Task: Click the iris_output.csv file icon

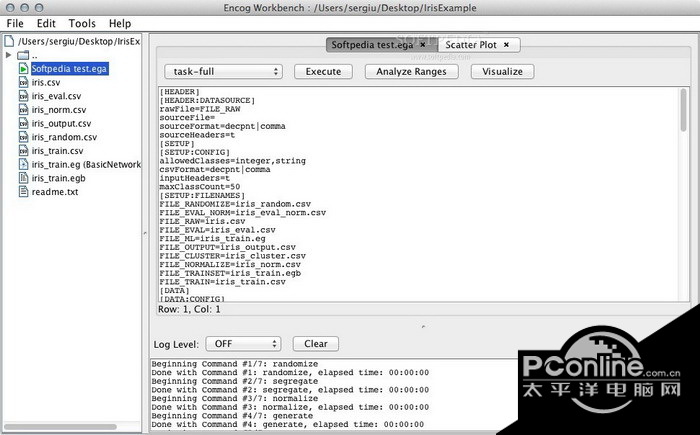Action: pyautogui.click(x=24, y=123)
